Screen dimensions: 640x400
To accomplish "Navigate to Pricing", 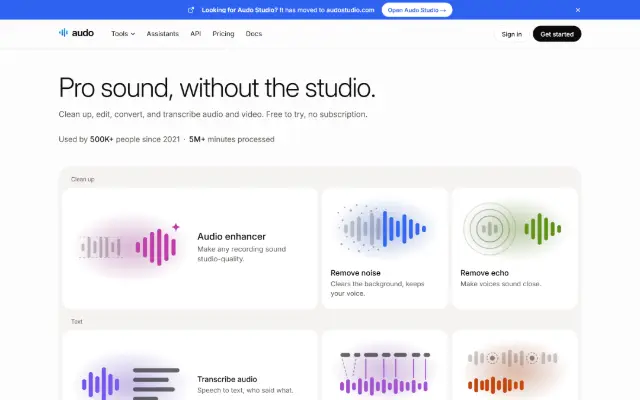I will pos(223,34).
